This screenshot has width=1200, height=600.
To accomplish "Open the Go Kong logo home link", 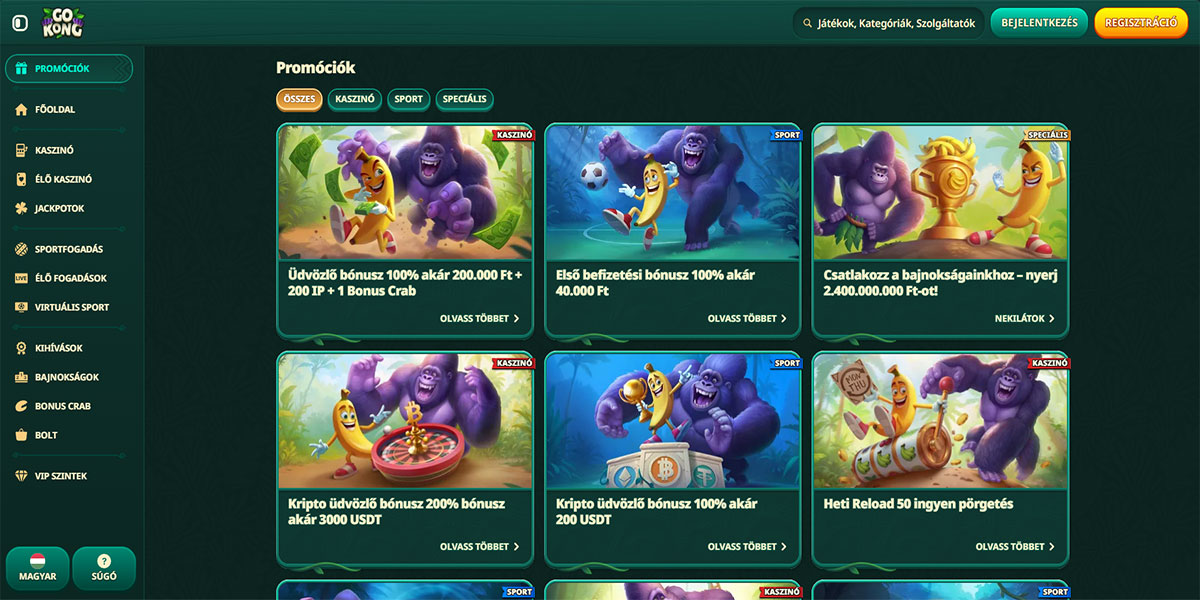I will click(x=63, y=22).
